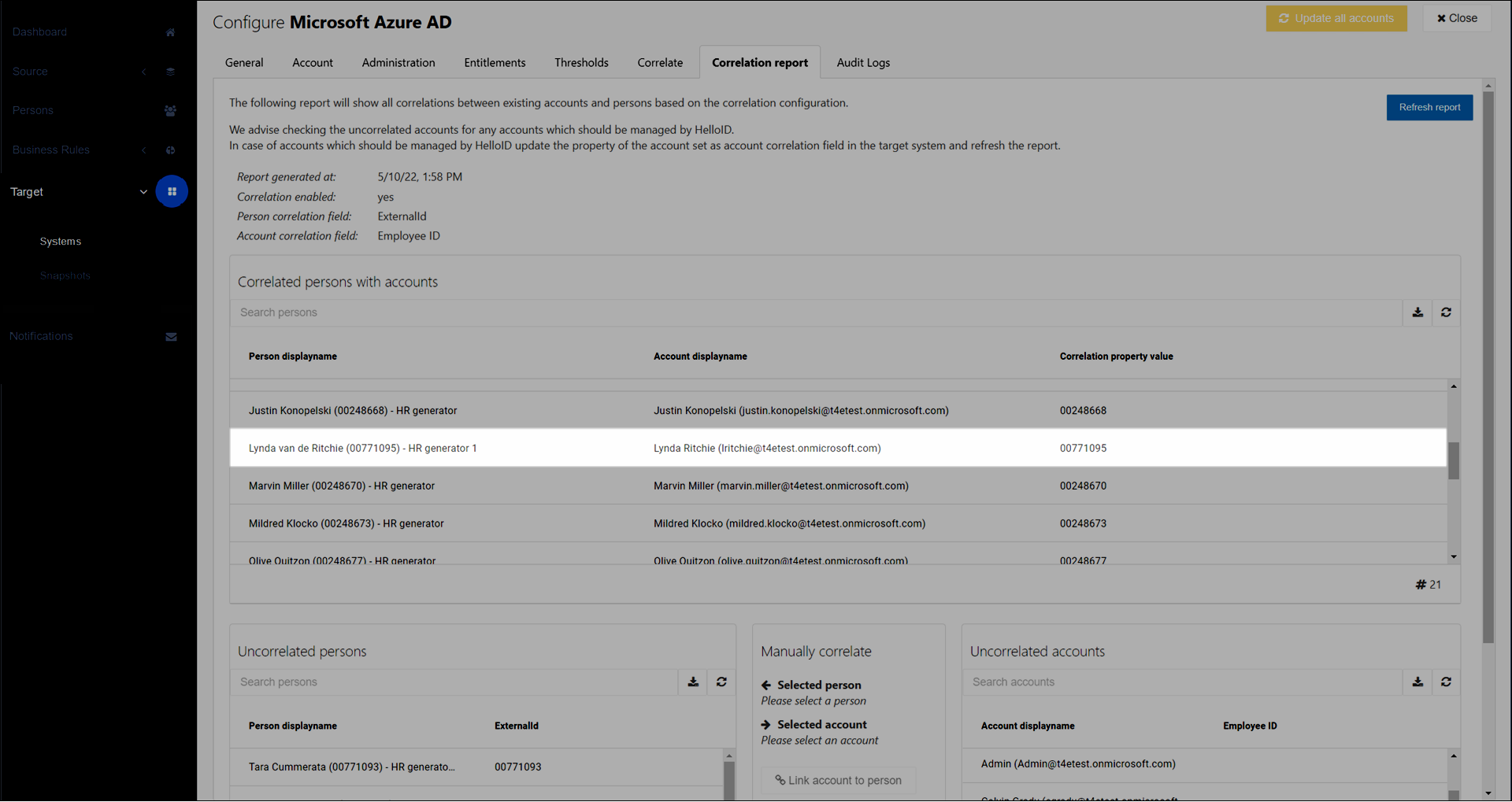1512x802 pixels.
Task: Click the Notifications envelope icon
Action: (171, 337)
